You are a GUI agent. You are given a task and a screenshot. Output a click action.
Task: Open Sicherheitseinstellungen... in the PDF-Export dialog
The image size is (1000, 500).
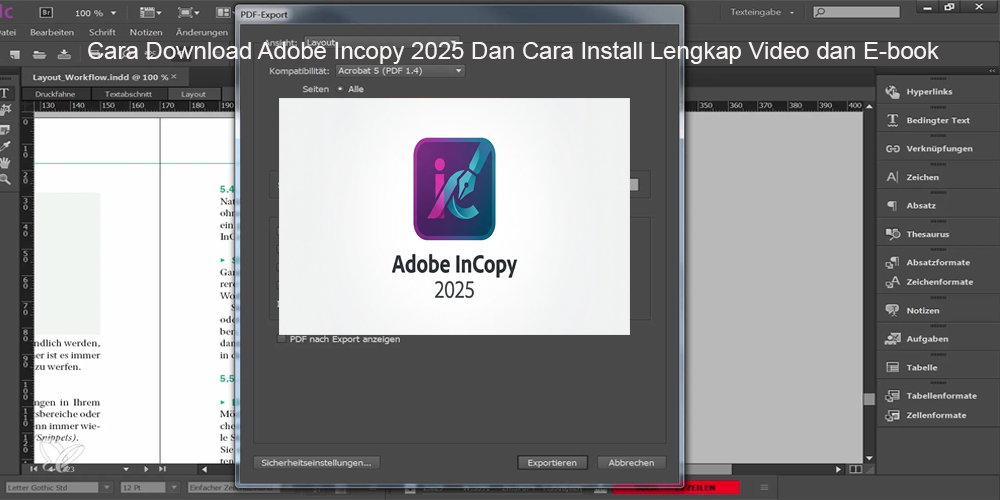coord(316,463)
